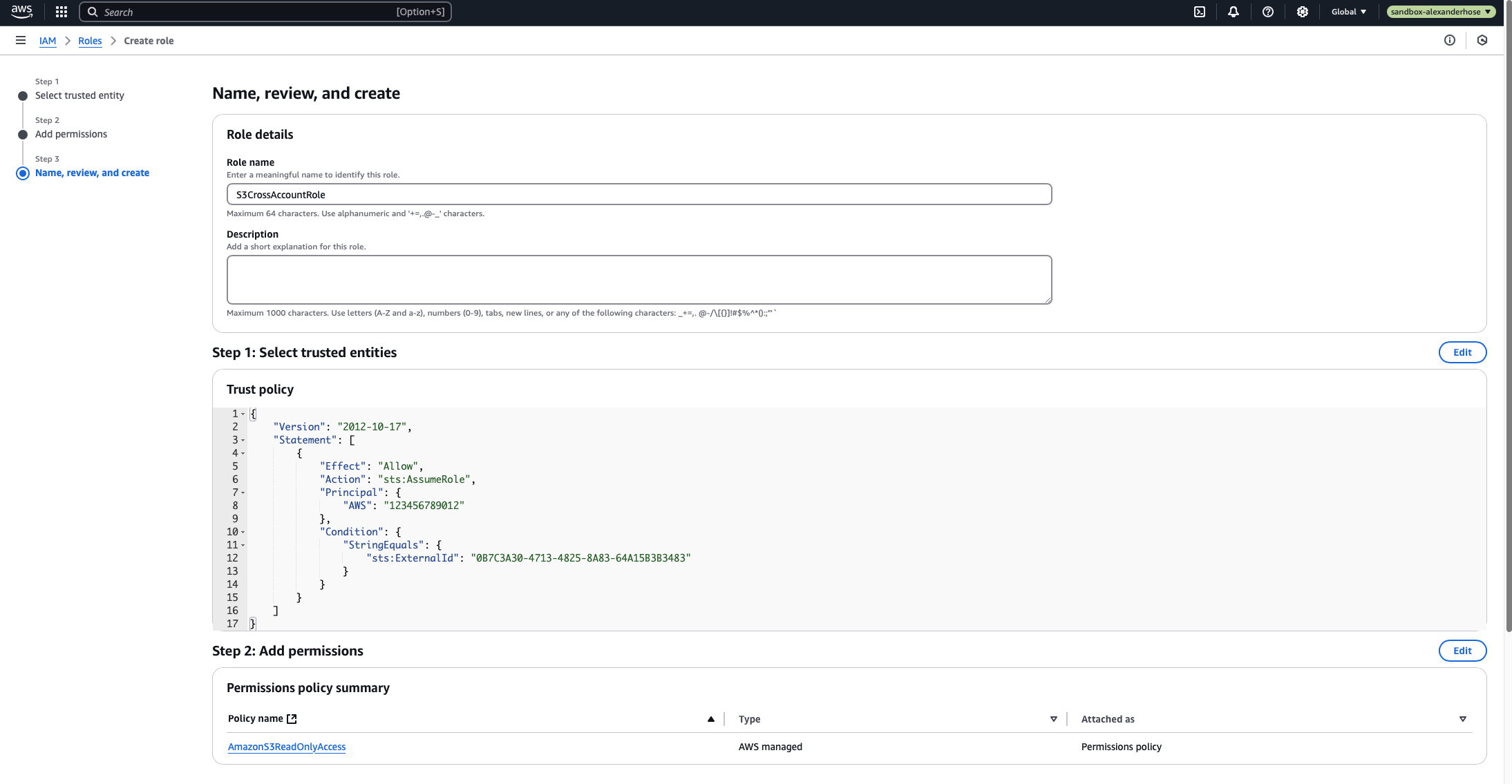Open the CloudShell terminal icon
The width and height of the screenshot is (1512, 784).
click(x=1200, y=12)
